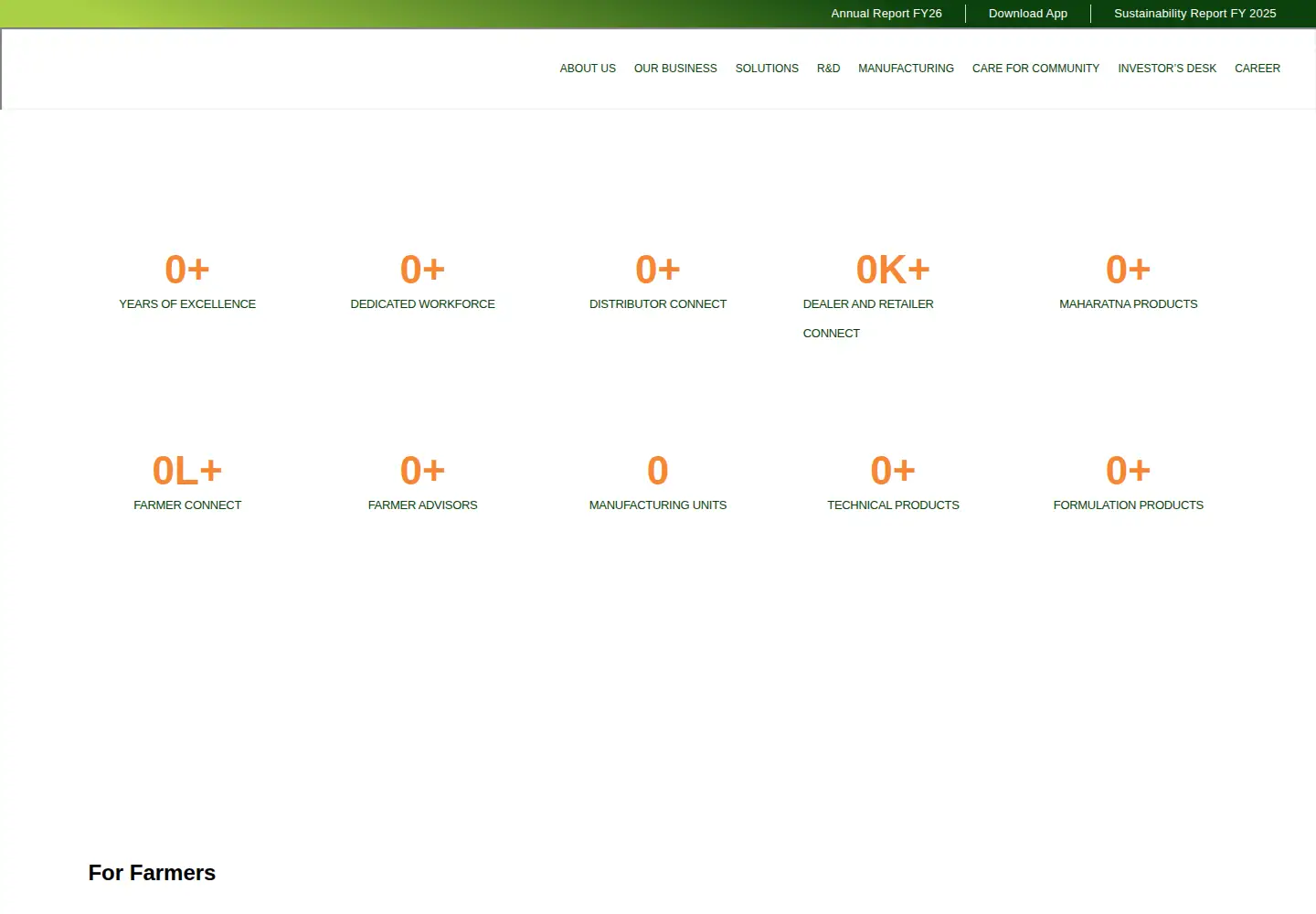The image size is (1316, 914).
Task: Click the counter above DISTRIBUTOR CONNECT
Action: click(658, 270)
